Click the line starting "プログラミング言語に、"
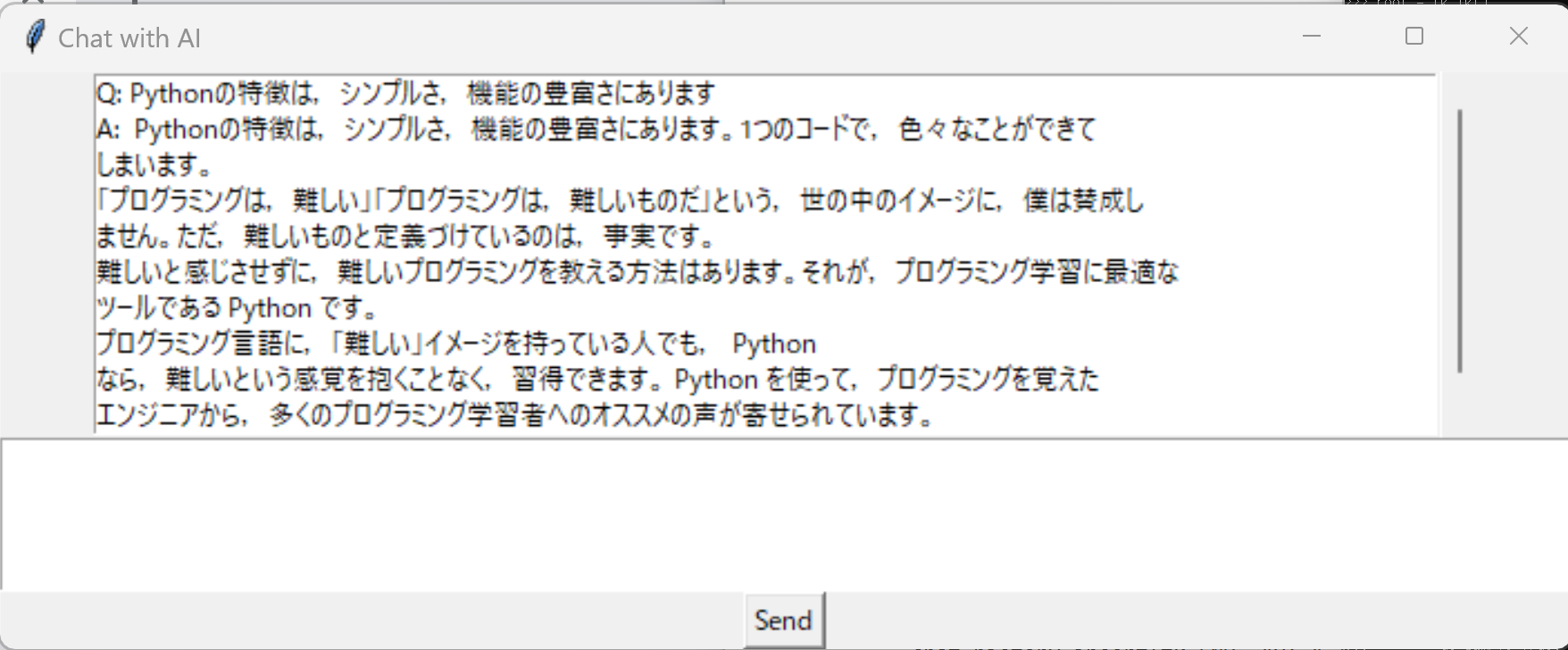 point(456,344)
